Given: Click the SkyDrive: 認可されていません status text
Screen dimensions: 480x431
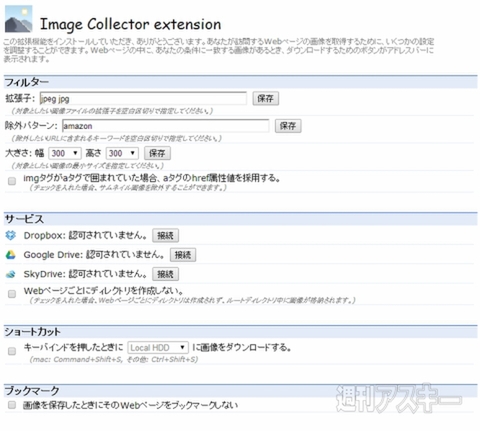Looking at the screenshot, I should coord(85,274).
